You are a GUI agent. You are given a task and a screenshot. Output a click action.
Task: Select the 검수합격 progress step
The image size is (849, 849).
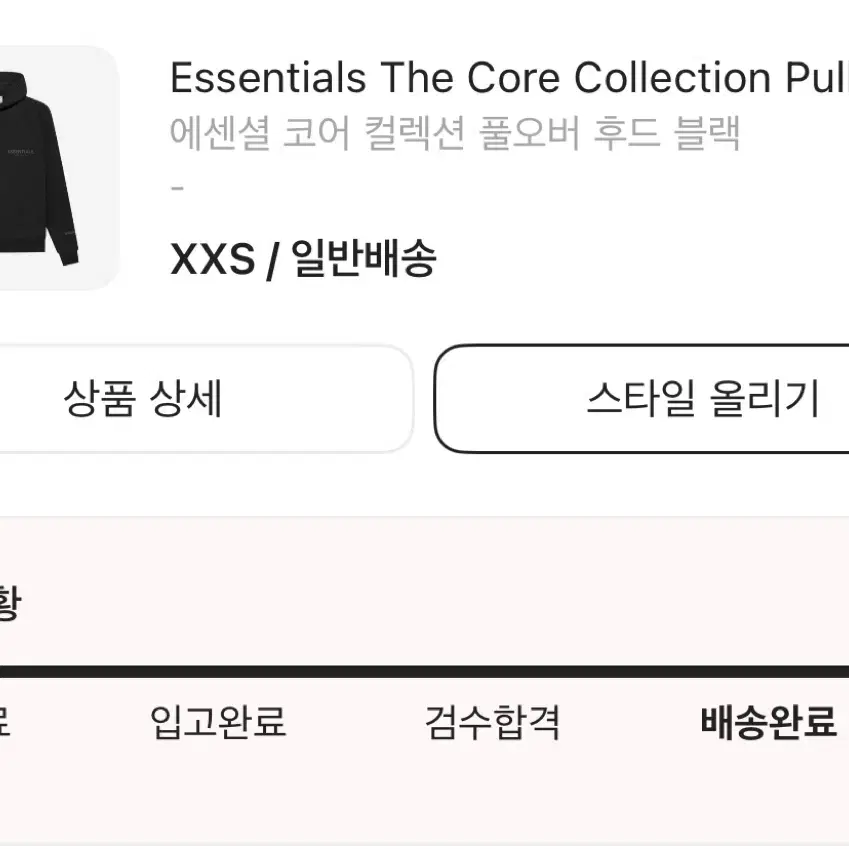click(x=492, y=722)
